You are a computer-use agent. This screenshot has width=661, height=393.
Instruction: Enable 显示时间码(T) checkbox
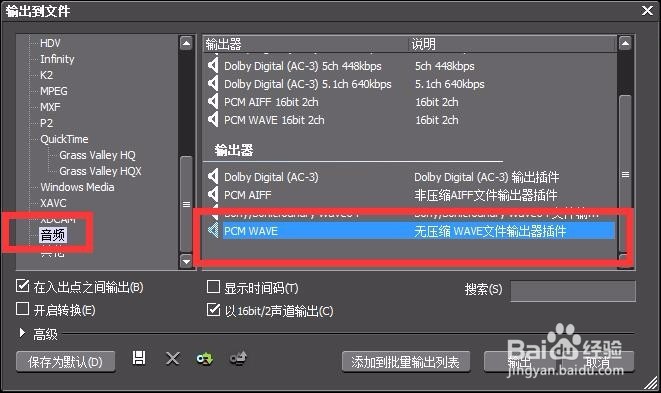point(213,287)
